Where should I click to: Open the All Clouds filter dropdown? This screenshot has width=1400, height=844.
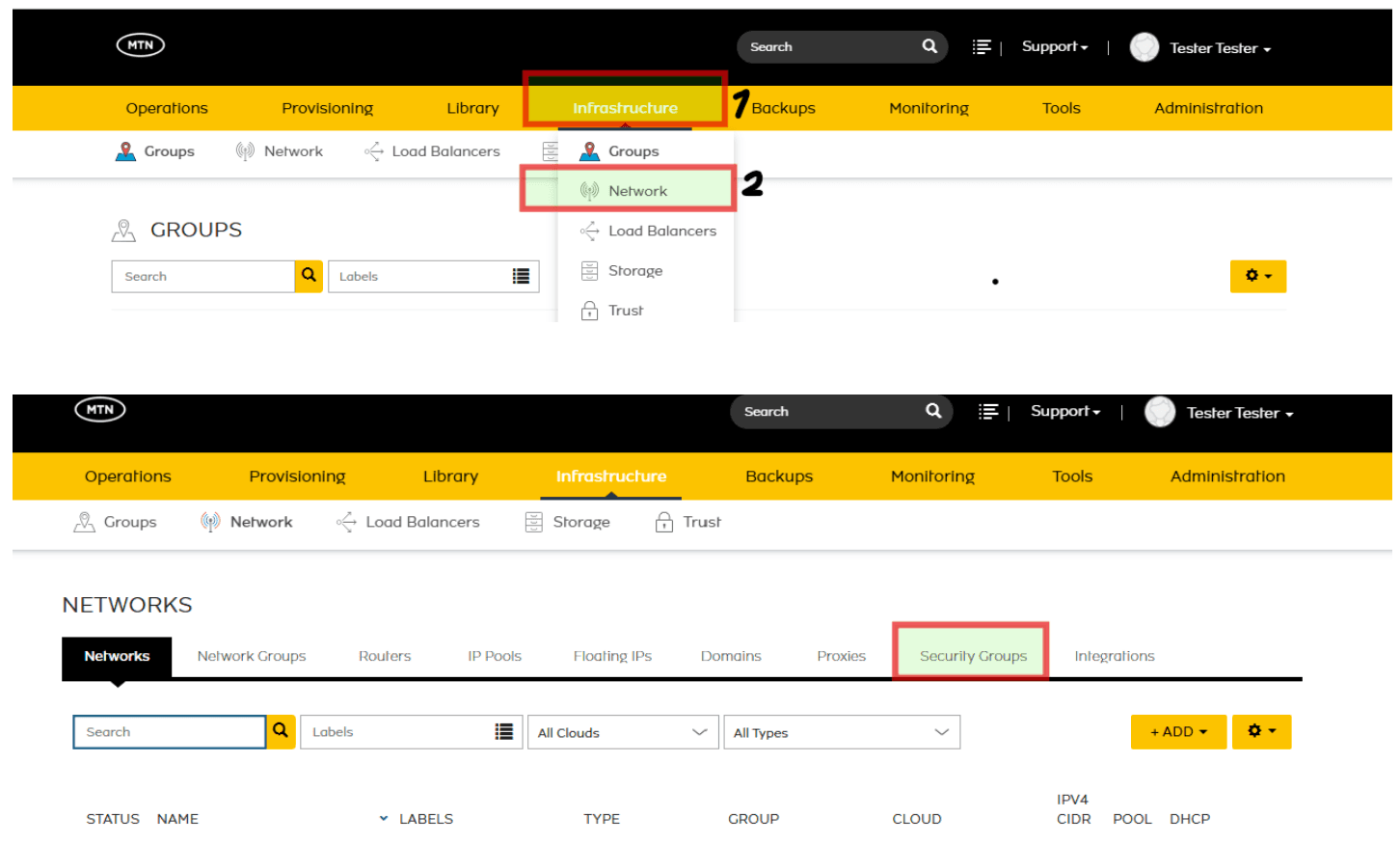[x=623, y=732]
